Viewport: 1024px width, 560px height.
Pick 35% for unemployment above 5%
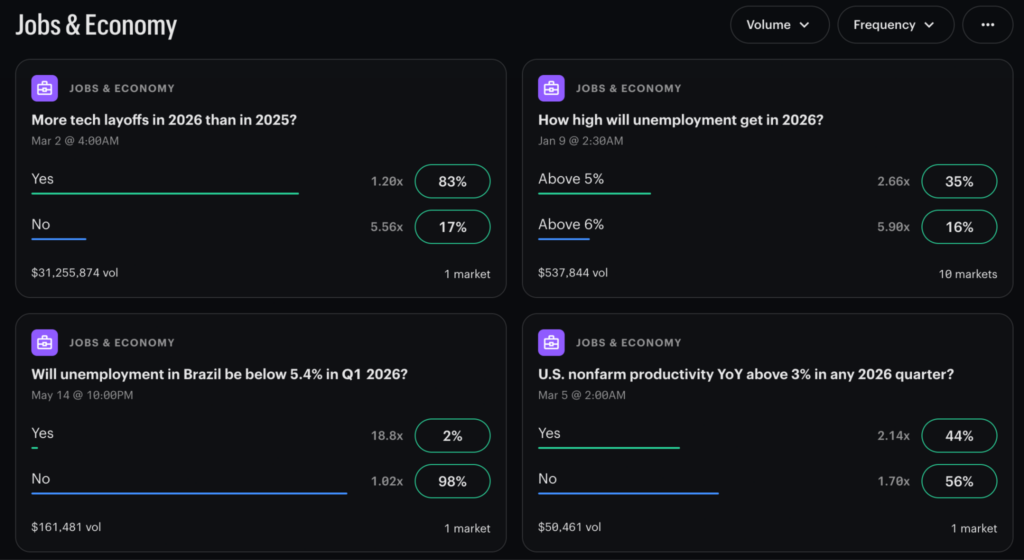point(959,182)
